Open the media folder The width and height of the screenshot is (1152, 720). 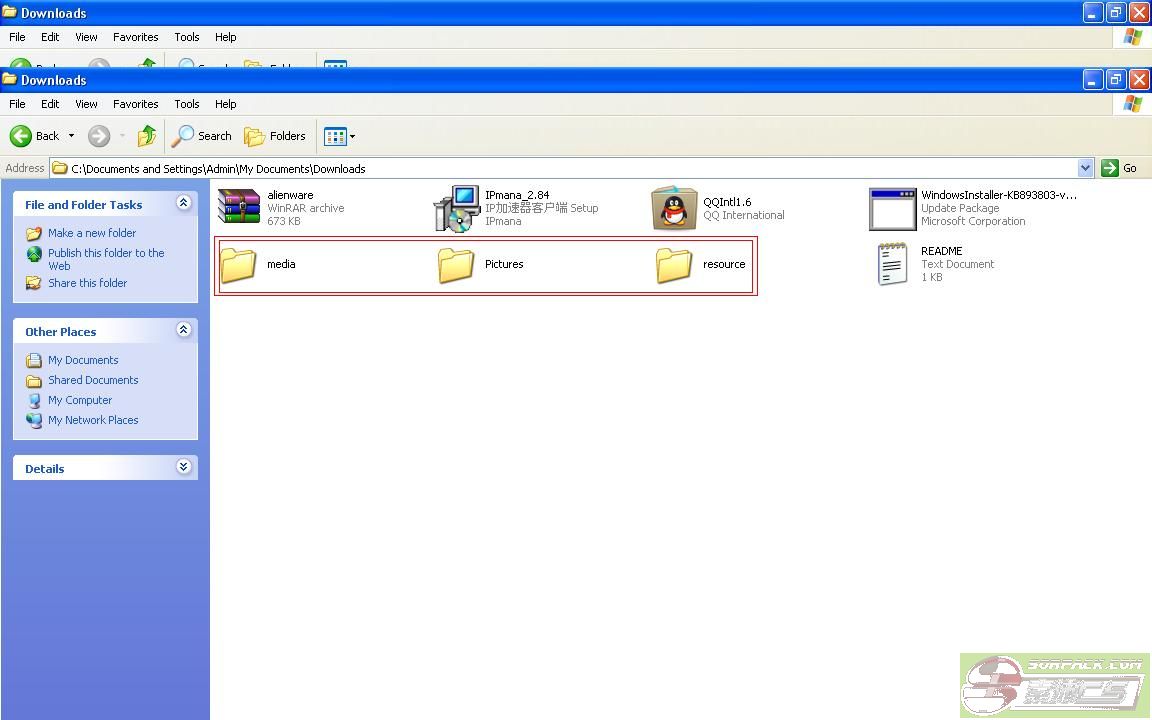tap(239, 265)
